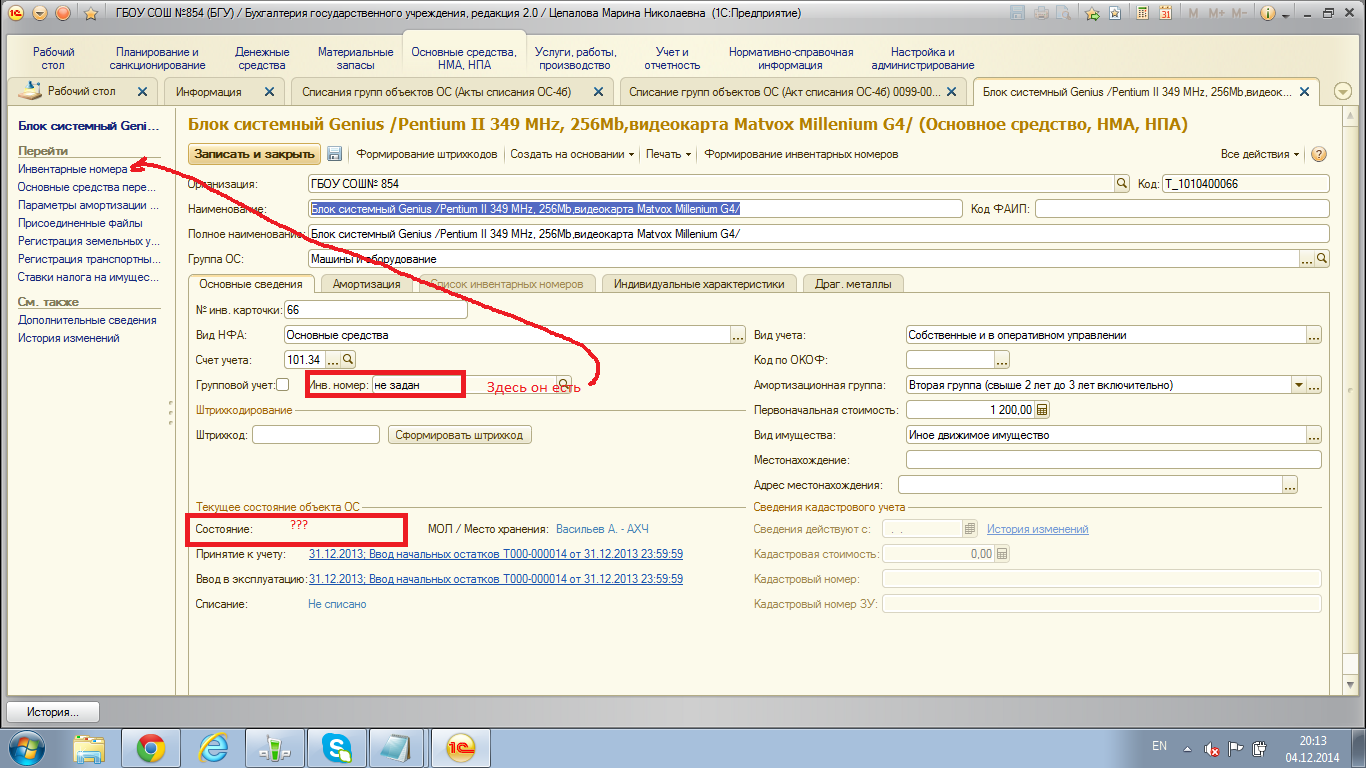Toggle the Групповой учет checkbox

[283, 385]
